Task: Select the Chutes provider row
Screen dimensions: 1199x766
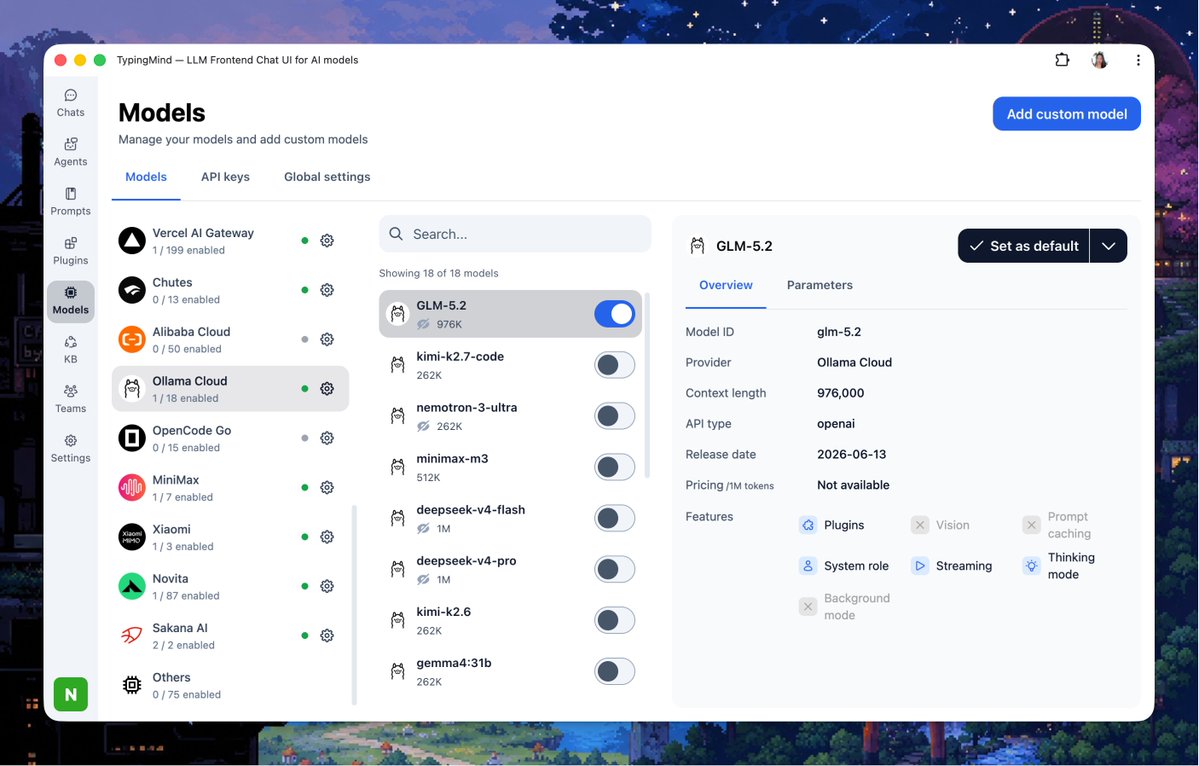Action: tap(230, 290)
